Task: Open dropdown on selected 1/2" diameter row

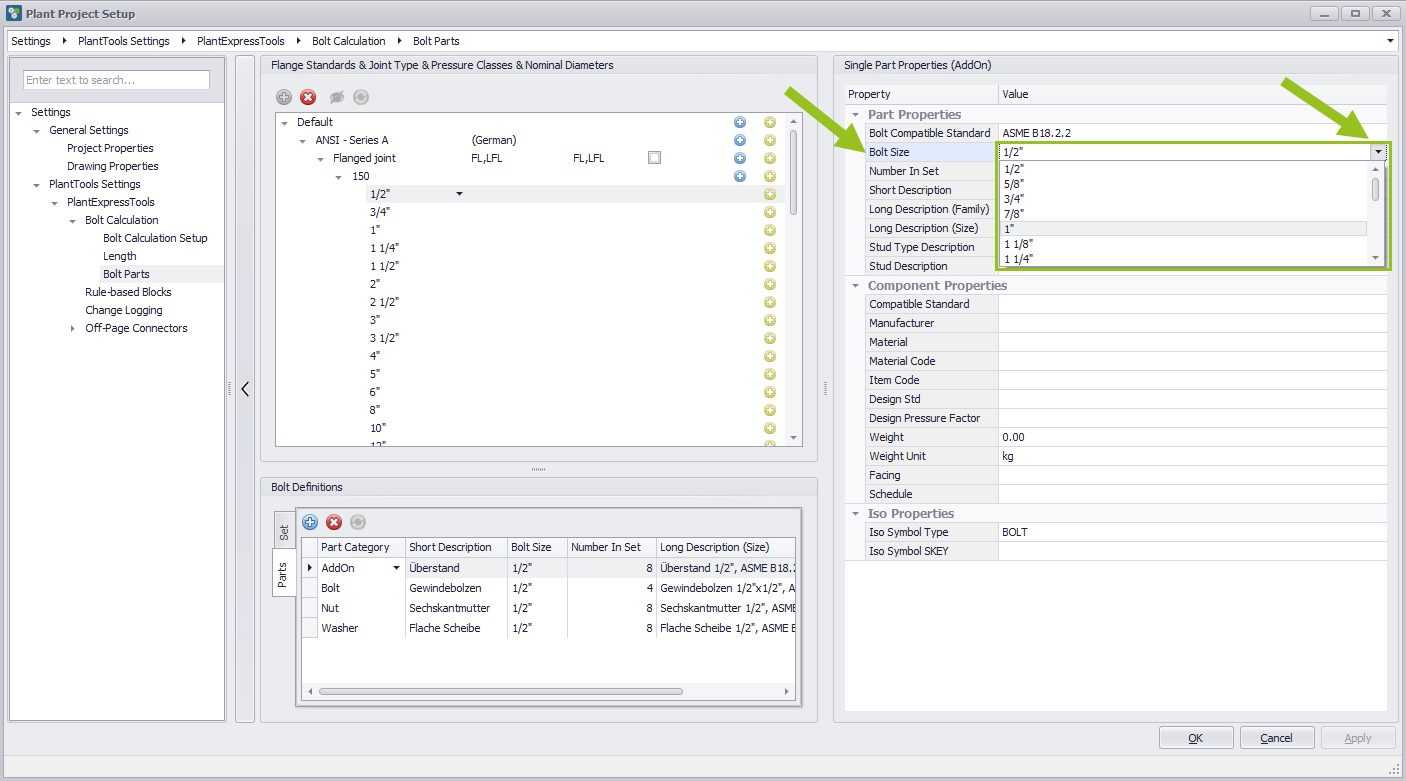Action: click(x=459, y=194)
